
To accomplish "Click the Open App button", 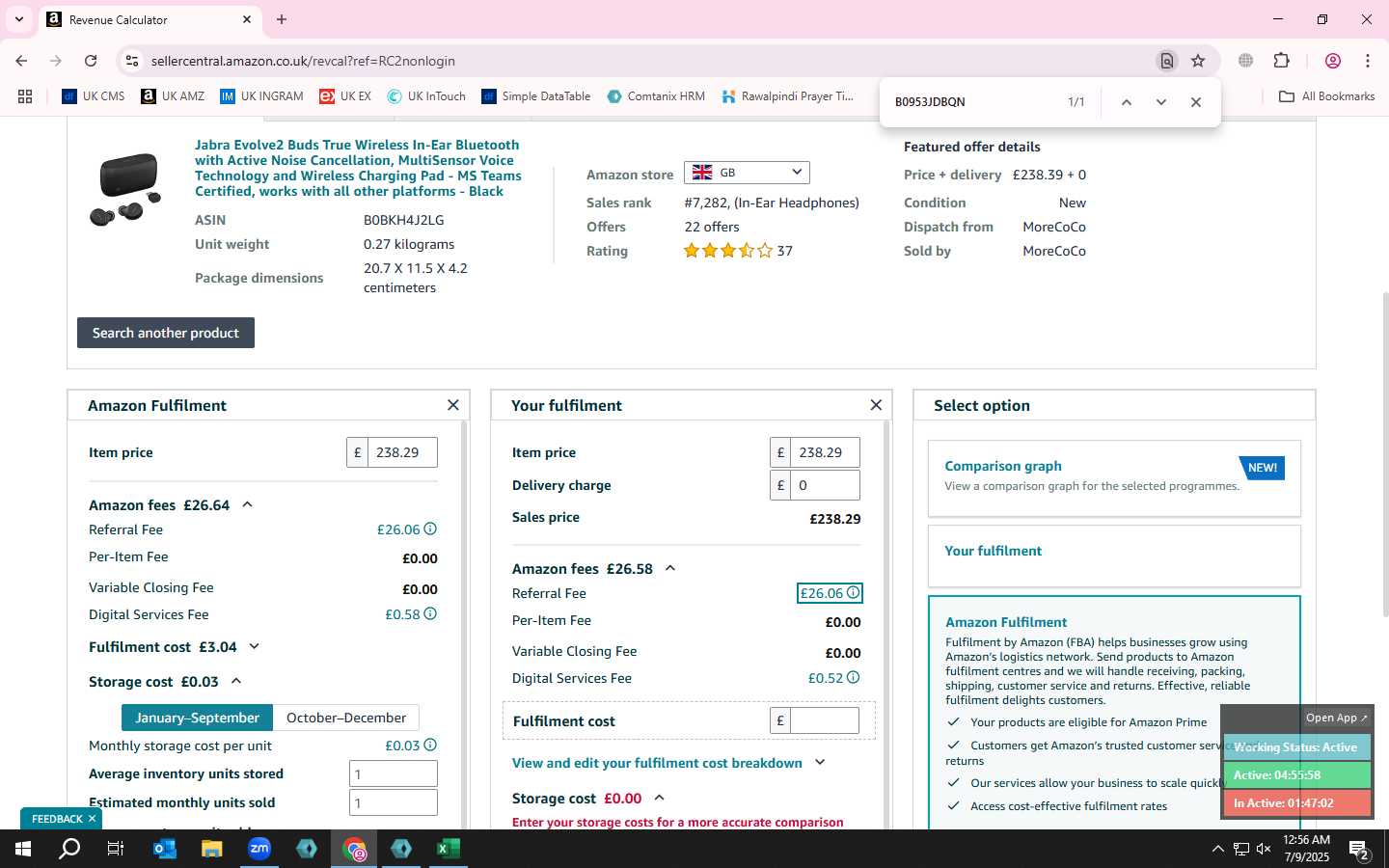I will click(1336, 718).
